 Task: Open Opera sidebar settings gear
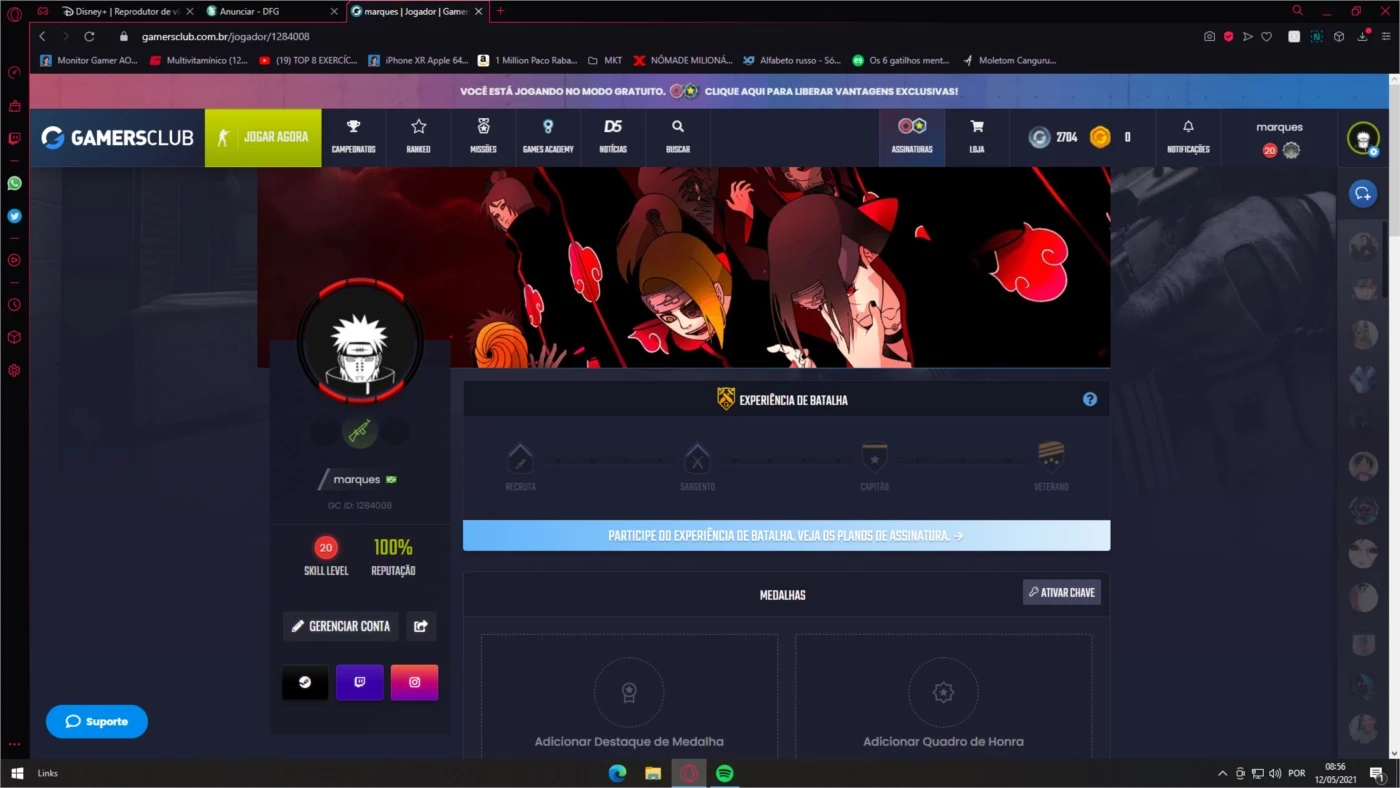(14, 370)
